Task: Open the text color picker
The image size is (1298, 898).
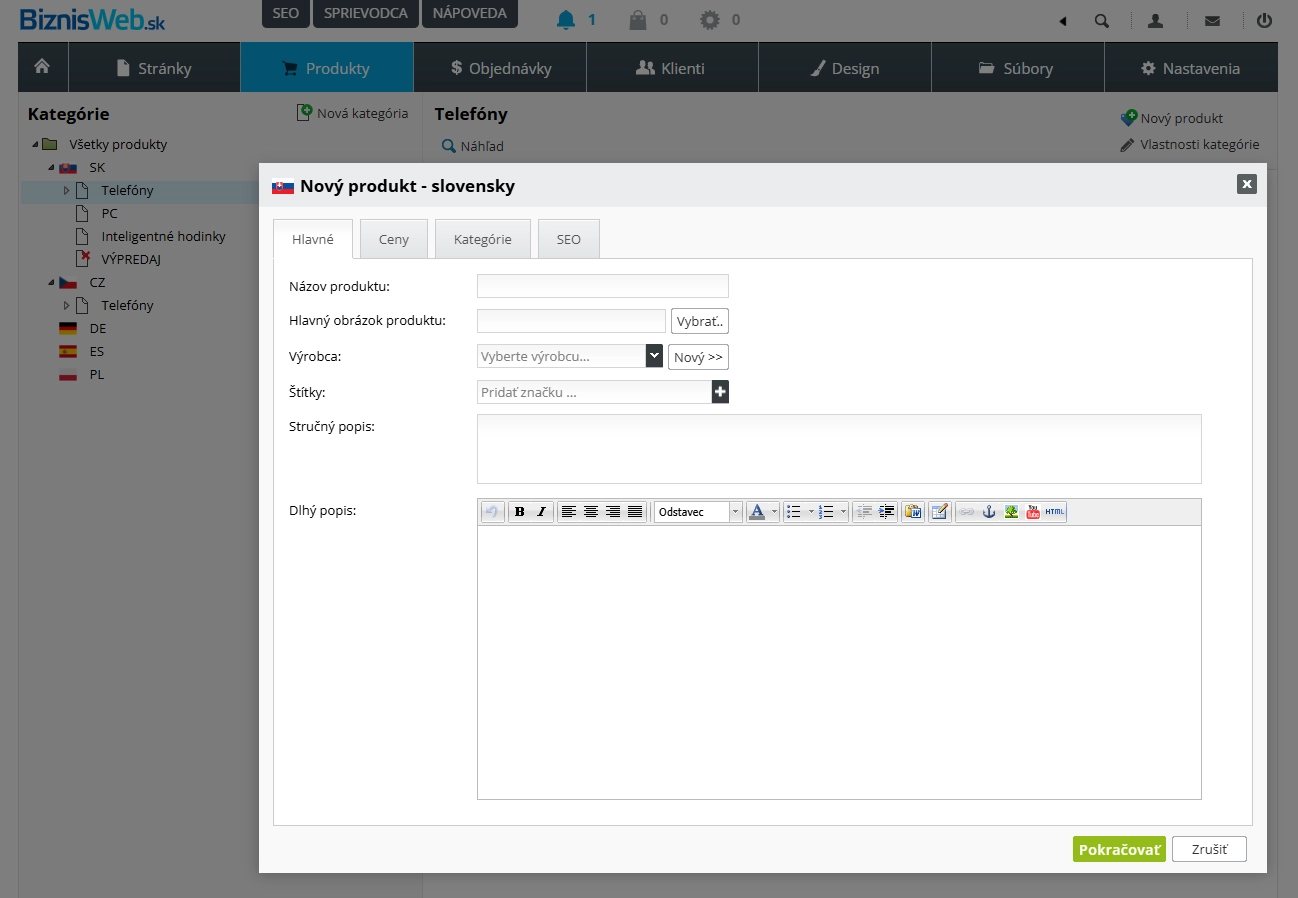Action: click(757, 512)
